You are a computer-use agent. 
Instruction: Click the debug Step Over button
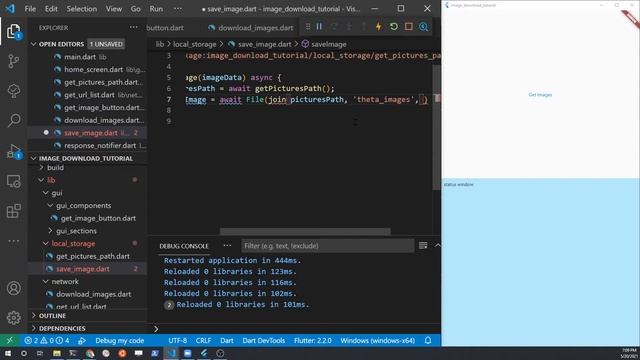tap(334, 27)
